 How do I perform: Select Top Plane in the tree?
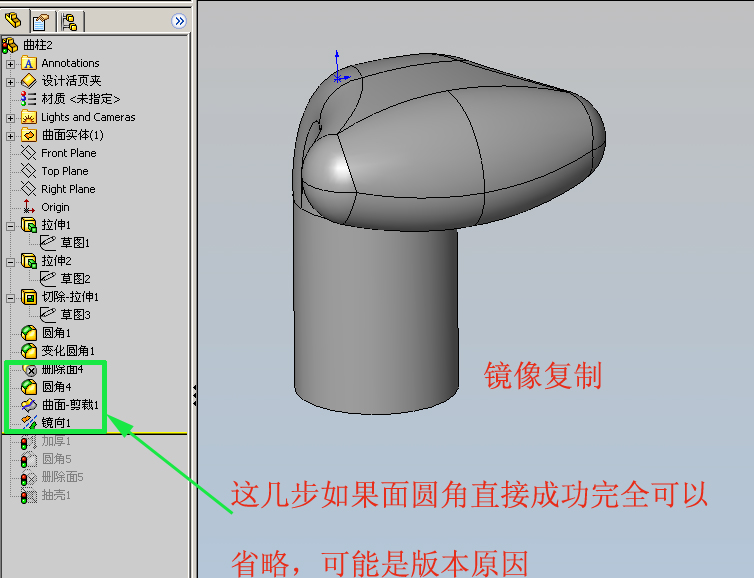65,171
